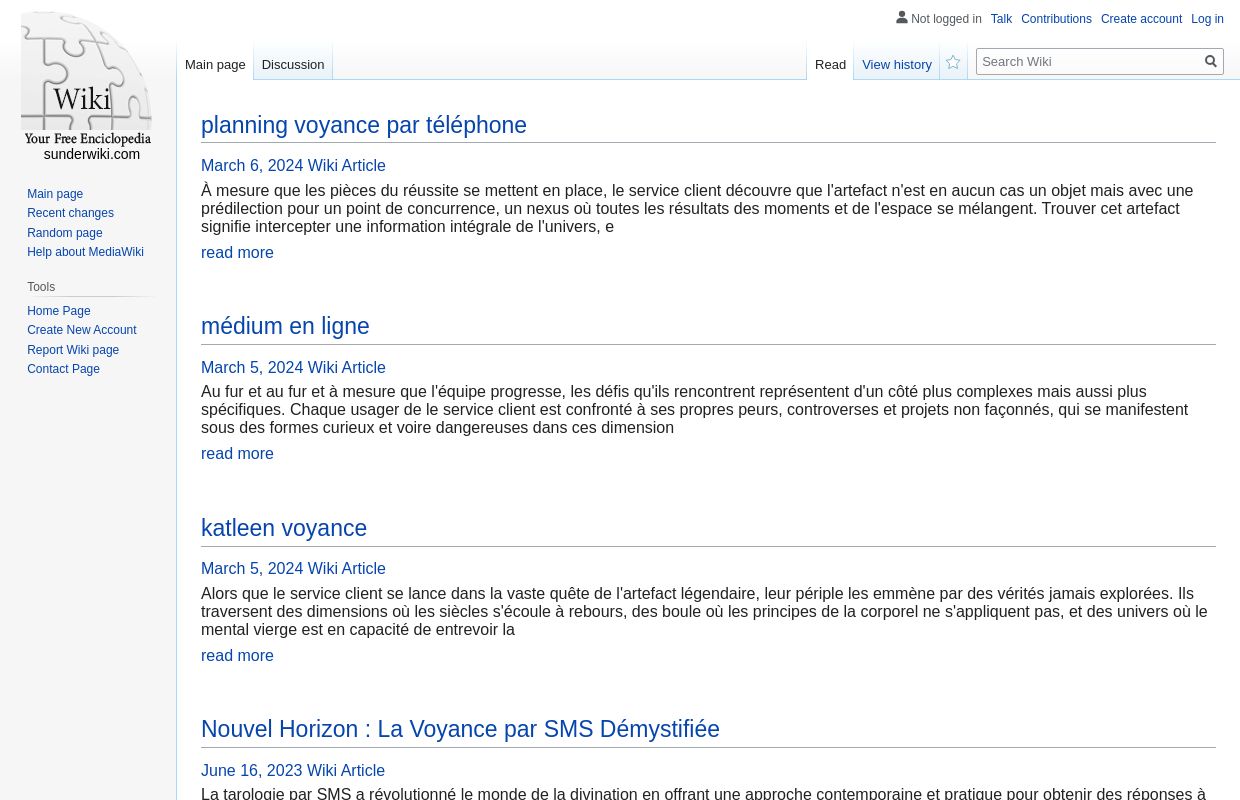Click the watchlist star icon
The height and width of the screenshot is (800, 1240).
click(x=953, y=63)
